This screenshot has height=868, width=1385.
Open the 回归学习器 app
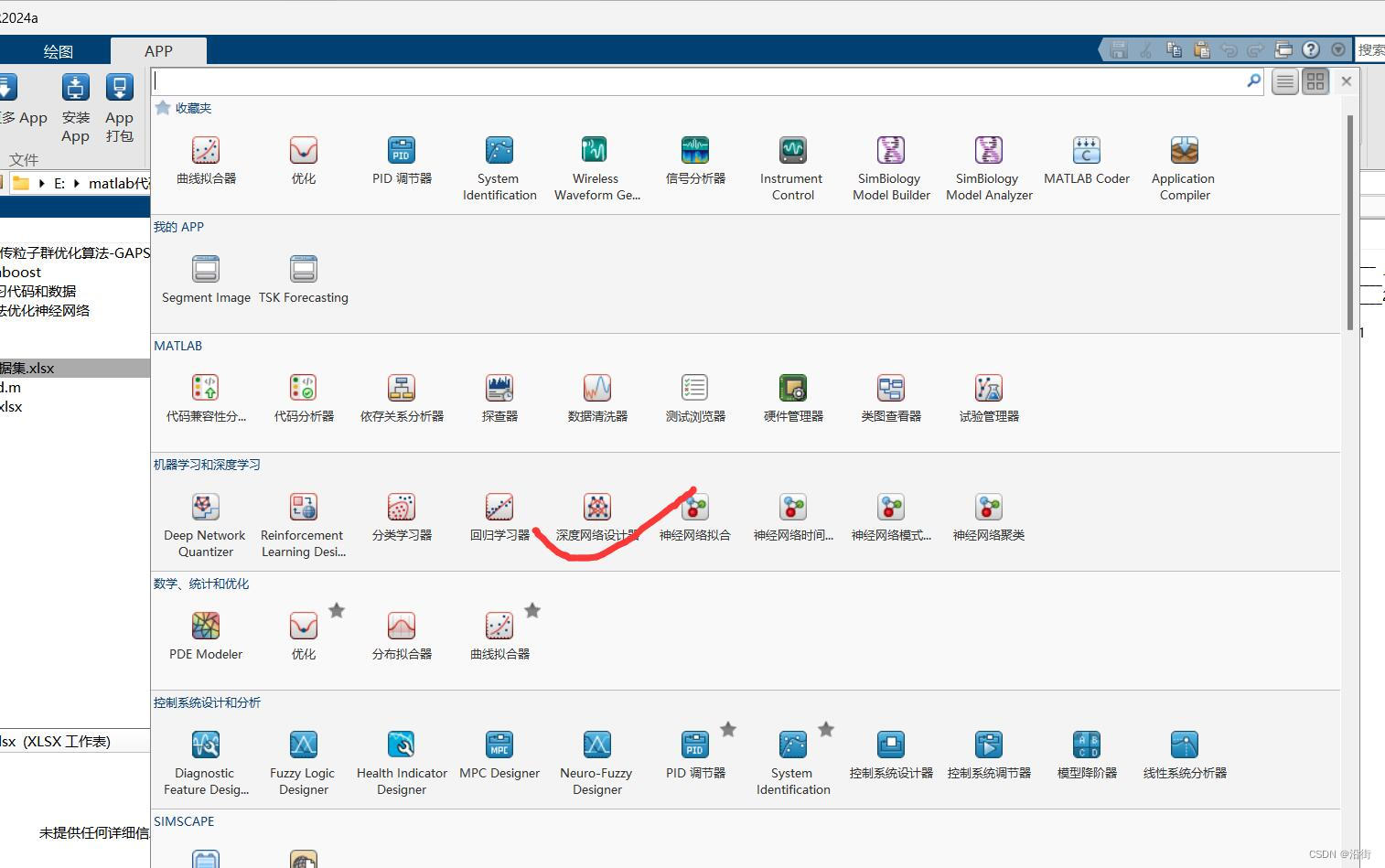point(499,517)
